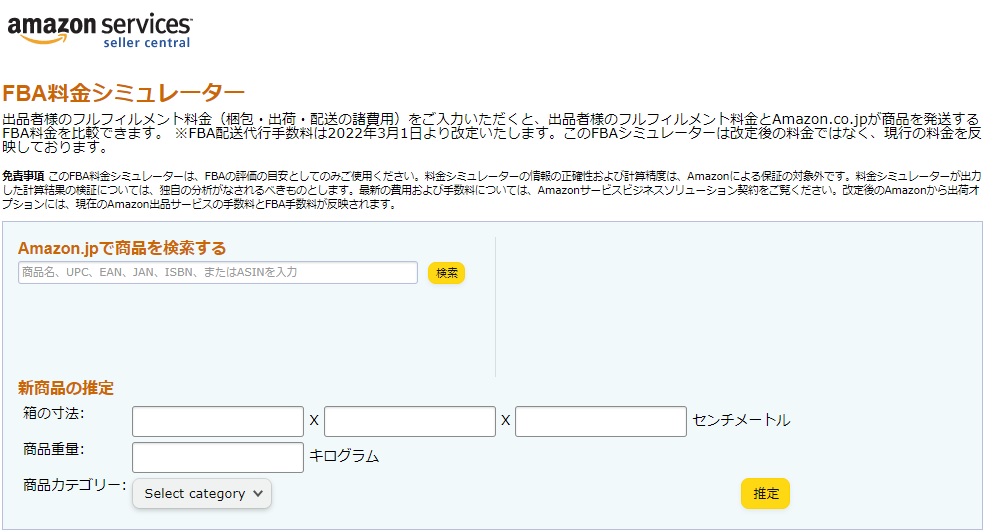This screenshot has width=994, height=532.
Task: Click the FBA料金シミュレーター page heading
Action: pos(124,93)
